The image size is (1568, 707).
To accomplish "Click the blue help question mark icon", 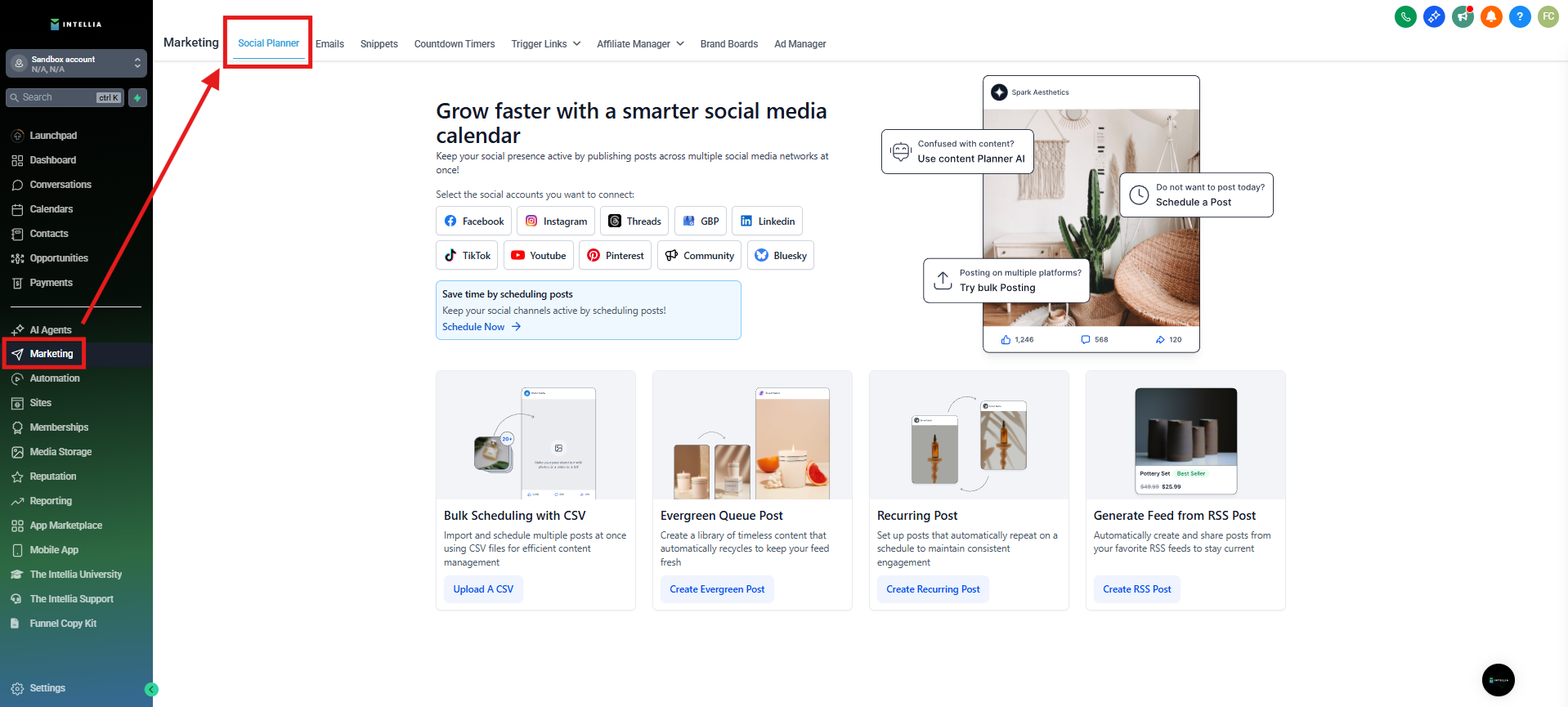I will (1520, 16).
